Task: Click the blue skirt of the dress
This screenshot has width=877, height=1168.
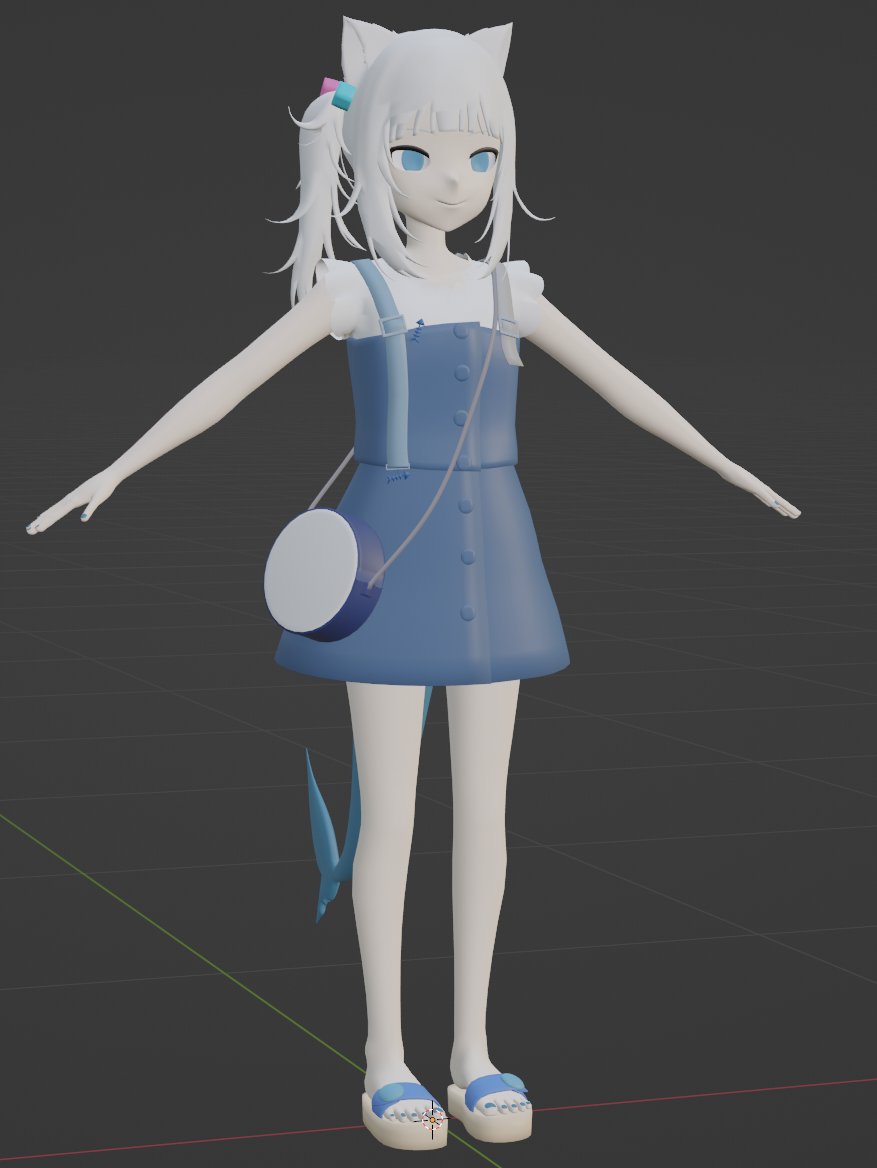Action: point(424,574)
